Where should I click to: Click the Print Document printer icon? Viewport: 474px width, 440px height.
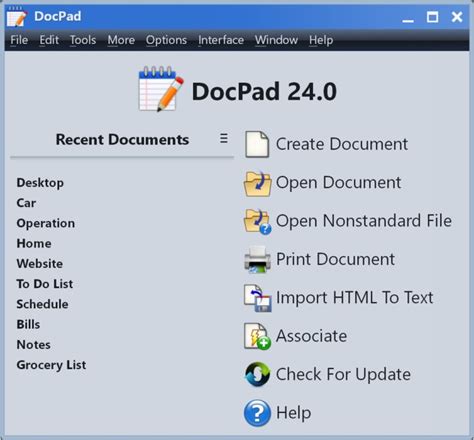point(257,260)
